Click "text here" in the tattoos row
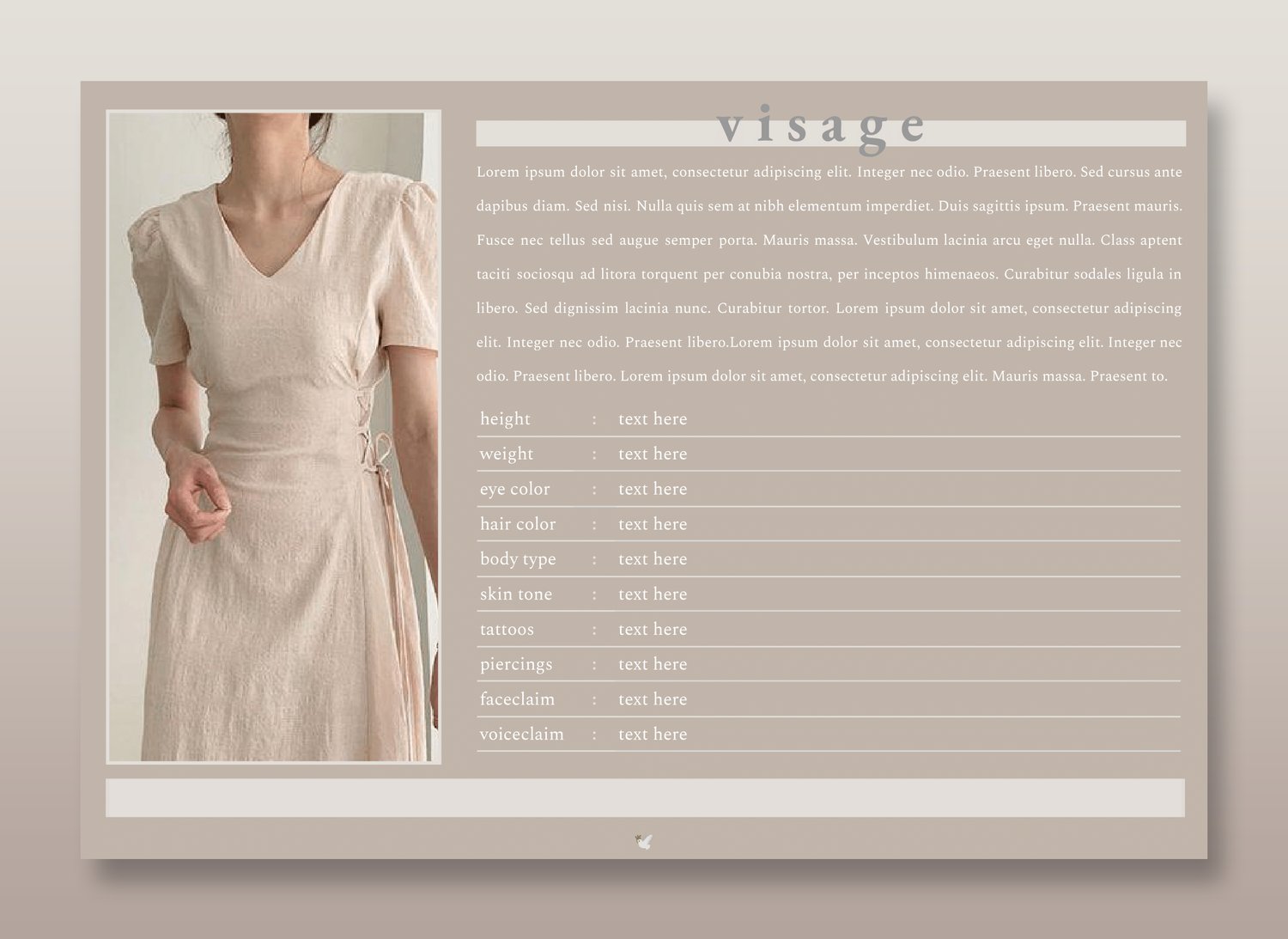Image resolution: width=1288 pixels, height=939 pixels. click(x=653, y=630)
